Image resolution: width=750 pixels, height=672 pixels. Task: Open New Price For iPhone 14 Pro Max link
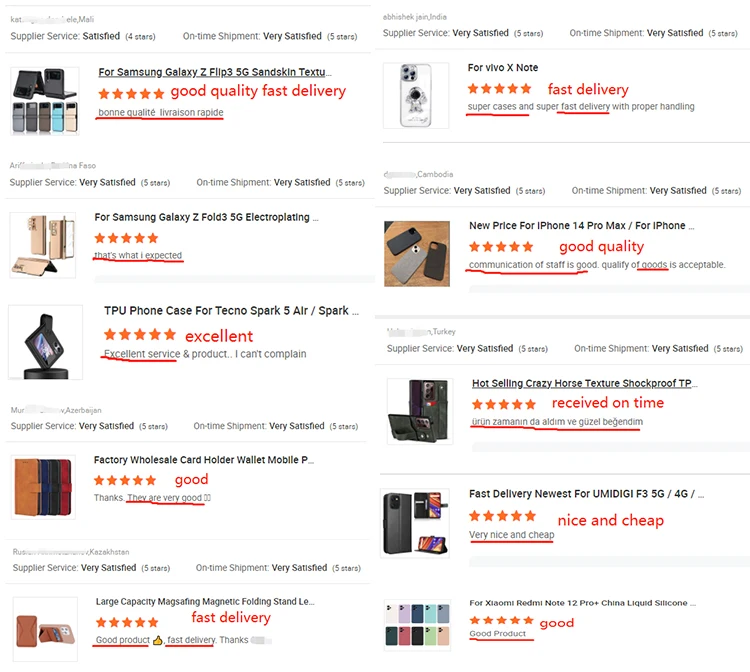click(577, 226)
